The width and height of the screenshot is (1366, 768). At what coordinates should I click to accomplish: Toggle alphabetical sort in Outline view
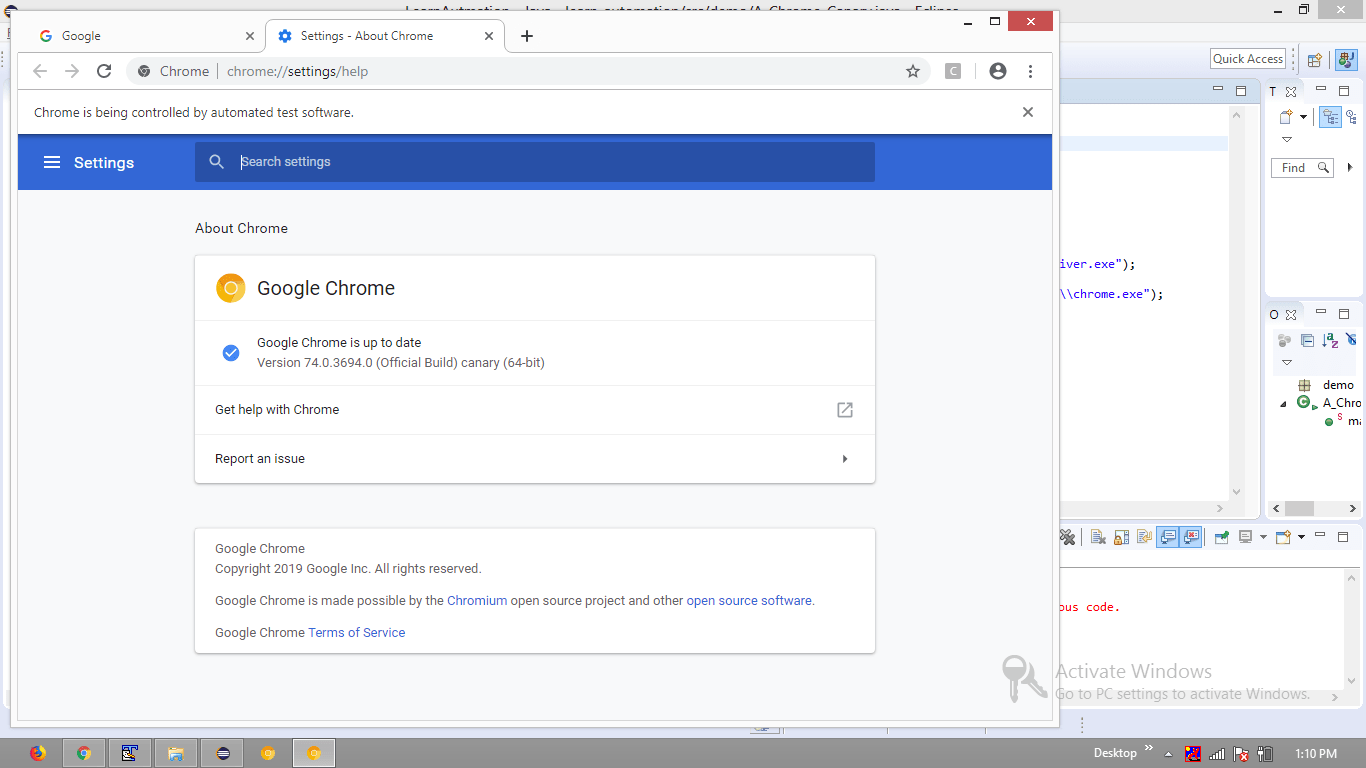coord(1330,340)
